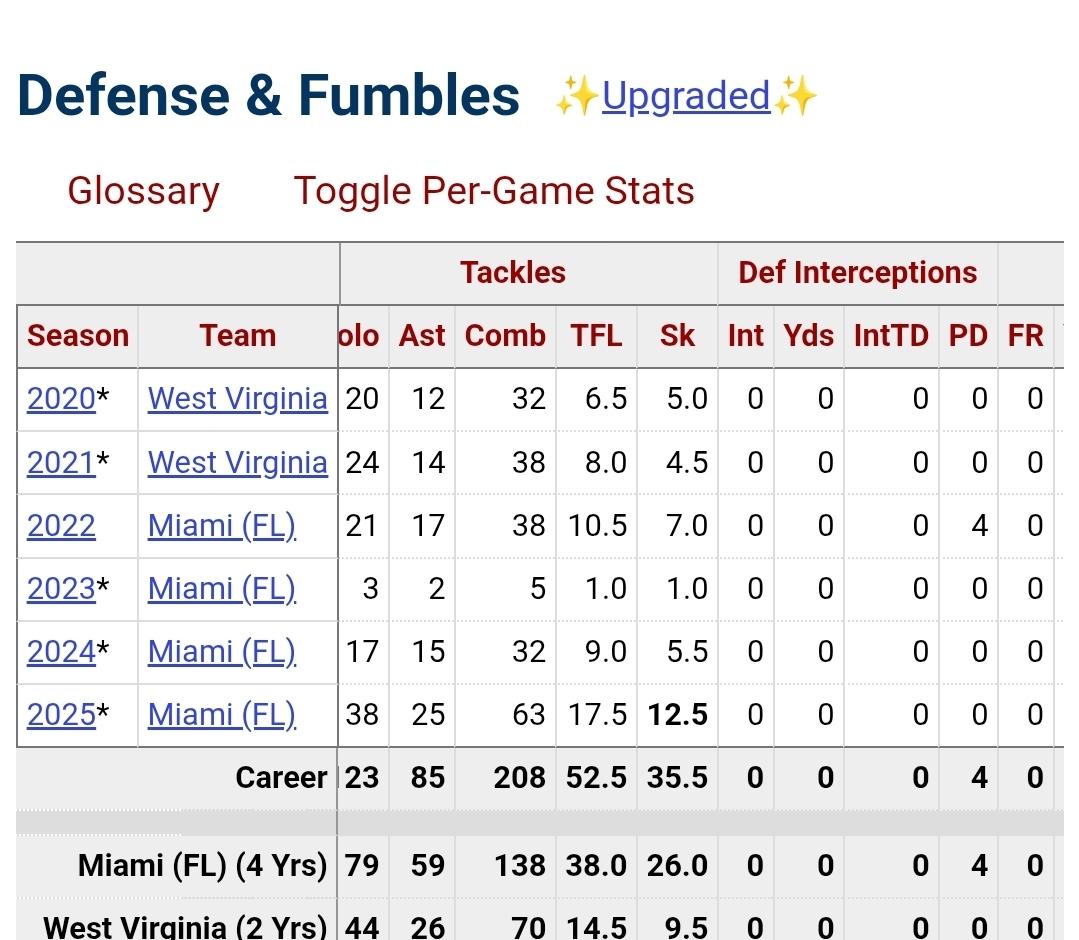Screen dimensions: 1079x940
Task: Open the 2024 season link
Action: [61, 651]
